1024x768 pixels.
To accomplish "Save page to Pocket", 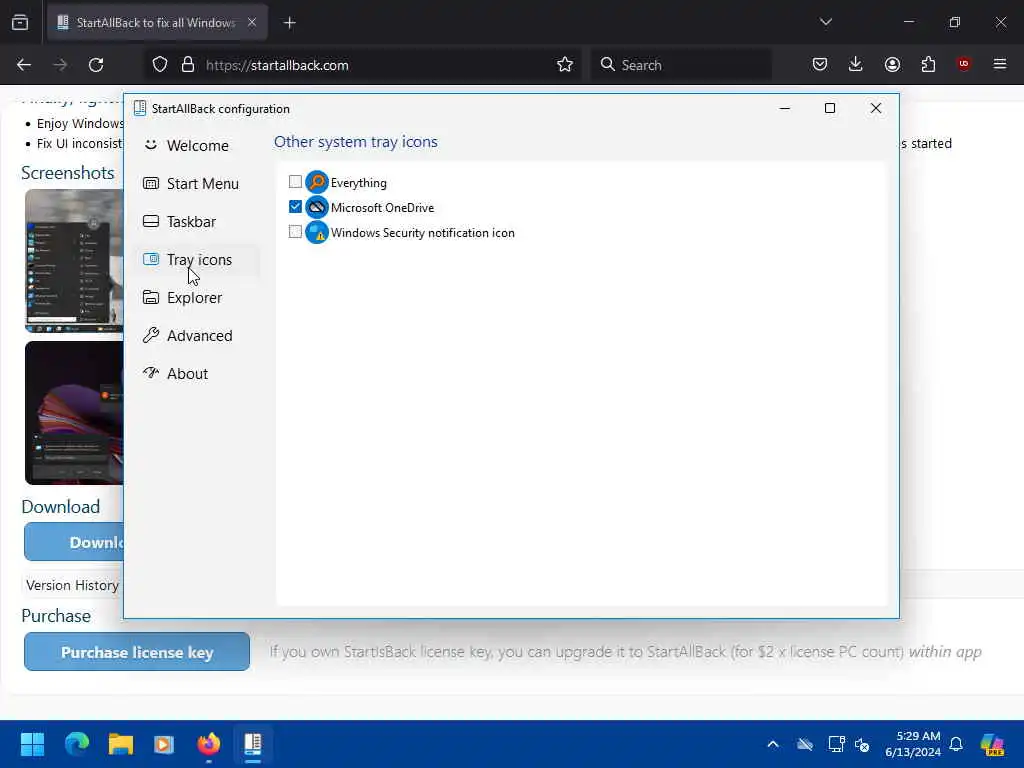I will point(820,64).
